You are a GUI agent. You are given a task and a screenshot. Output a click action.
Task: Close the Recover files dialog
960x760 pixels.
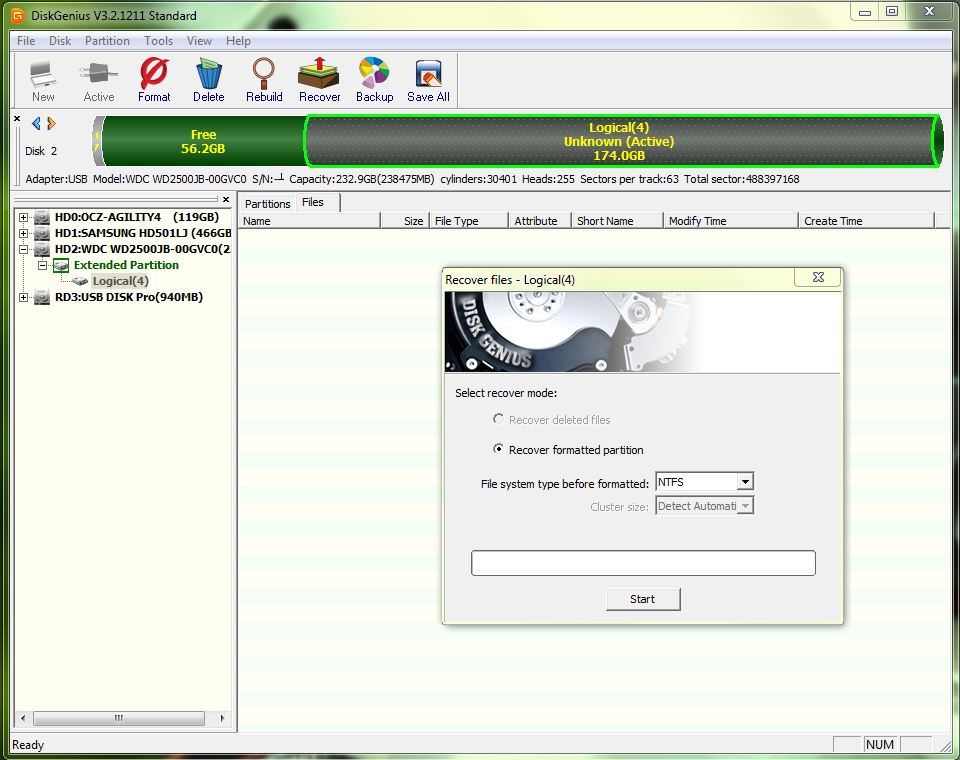818,277
